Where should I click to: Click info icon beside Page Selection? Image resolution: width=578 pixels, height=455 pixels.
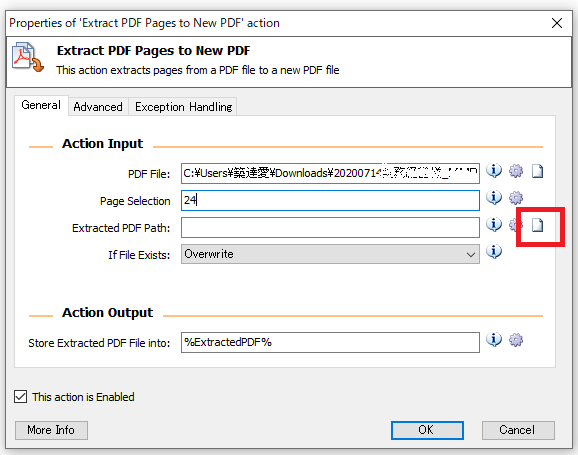click(494, 198)
